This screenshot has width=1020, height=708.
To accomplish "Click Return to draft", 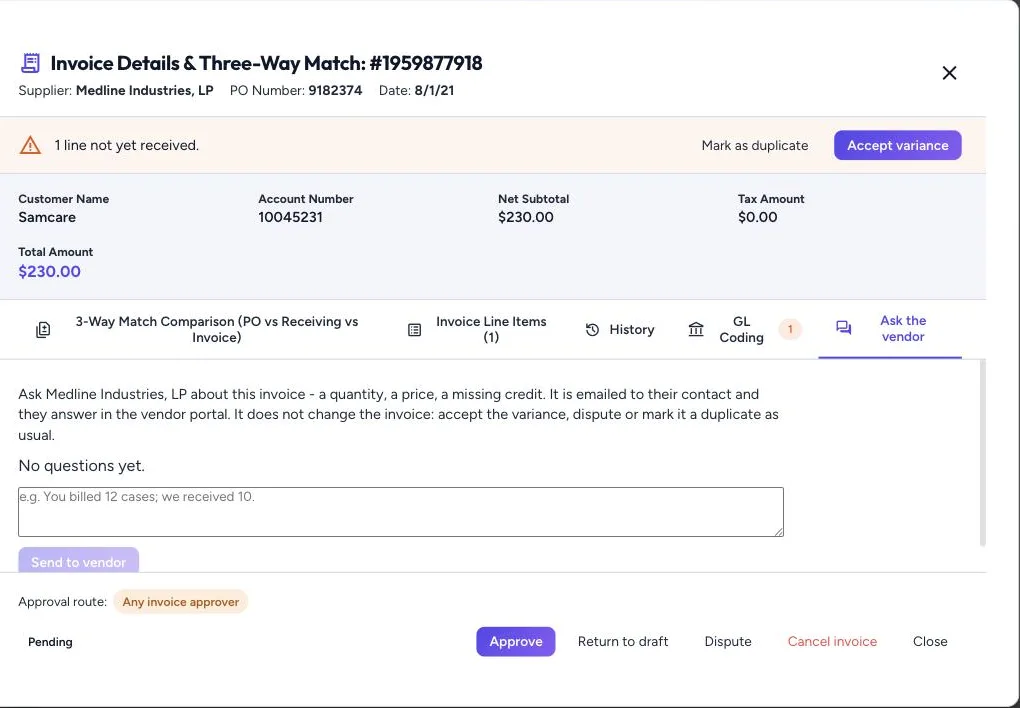I will click(x=623, y=642).
